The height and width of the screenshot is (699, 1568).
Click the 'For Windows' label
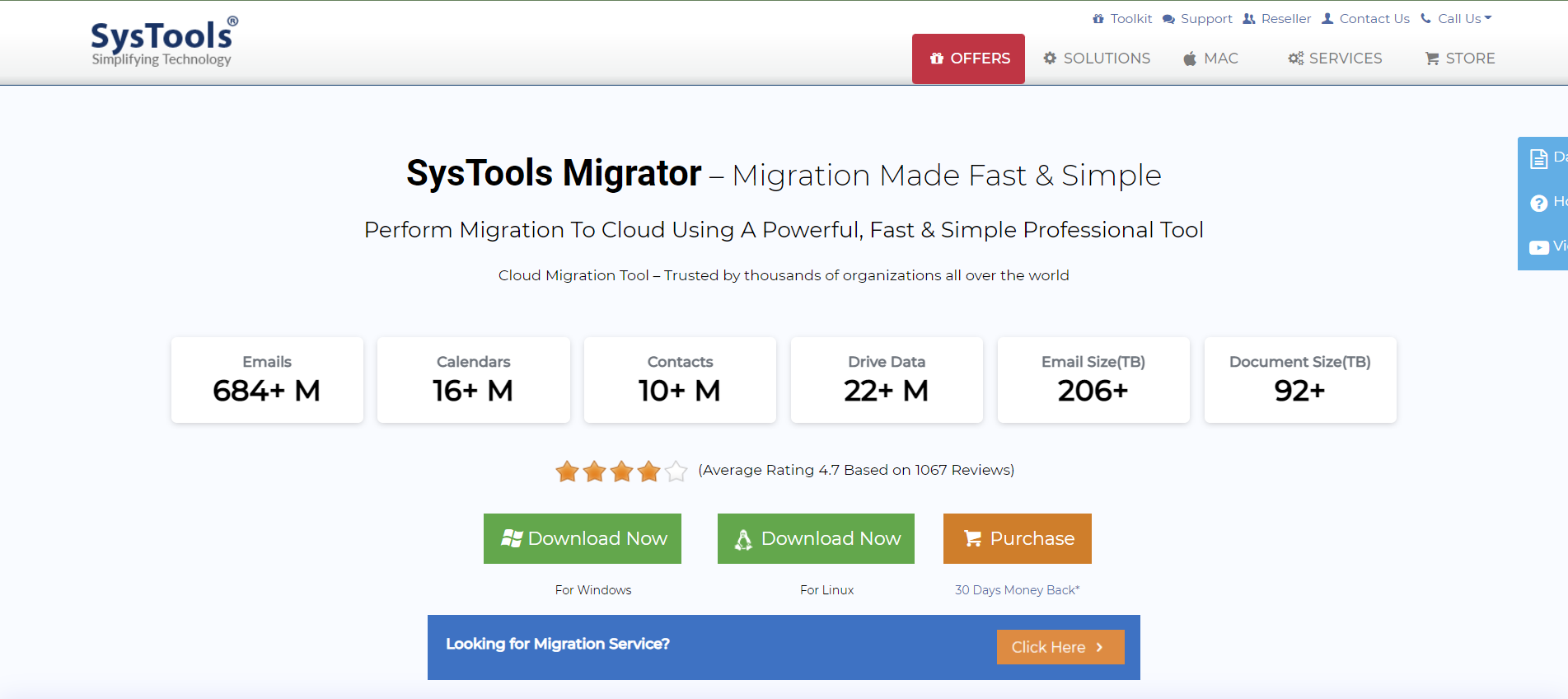(593, 590)
